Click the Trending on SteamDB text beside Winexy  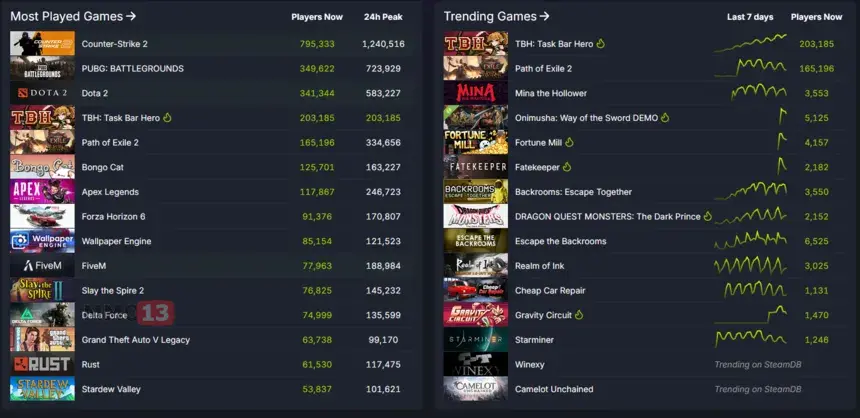click(758, 365)
